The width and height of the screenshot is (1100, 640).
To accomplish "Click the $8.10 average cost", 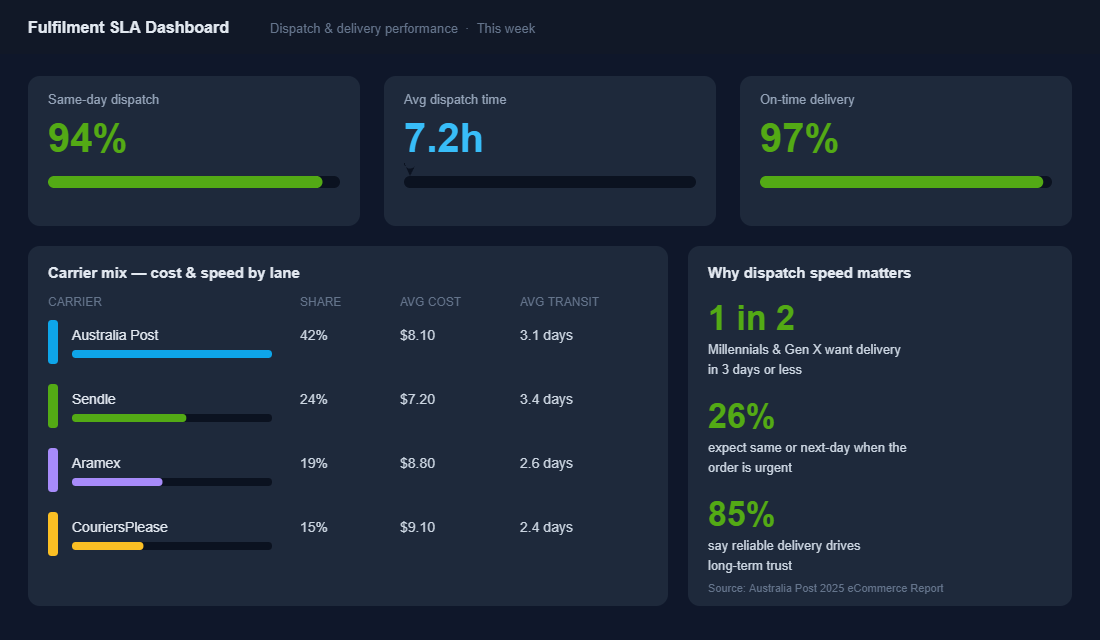I will click(x=417, y=335).
